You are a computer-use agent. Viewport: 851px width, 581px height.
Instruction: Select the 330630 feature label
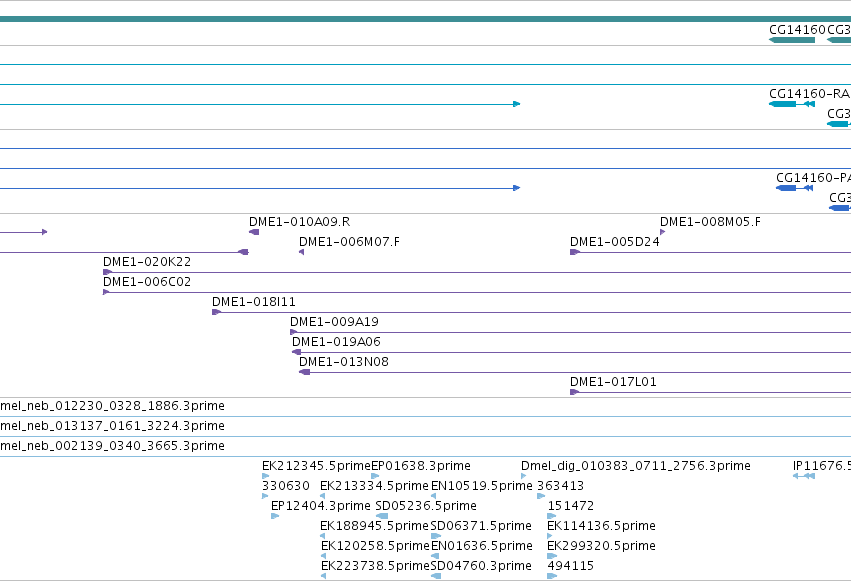coord(285,487)
